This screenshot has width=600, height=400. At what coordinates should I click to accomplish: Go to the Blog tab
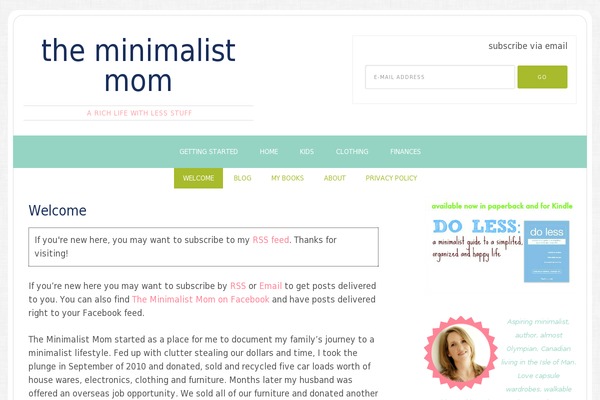(x=242, y=178)
